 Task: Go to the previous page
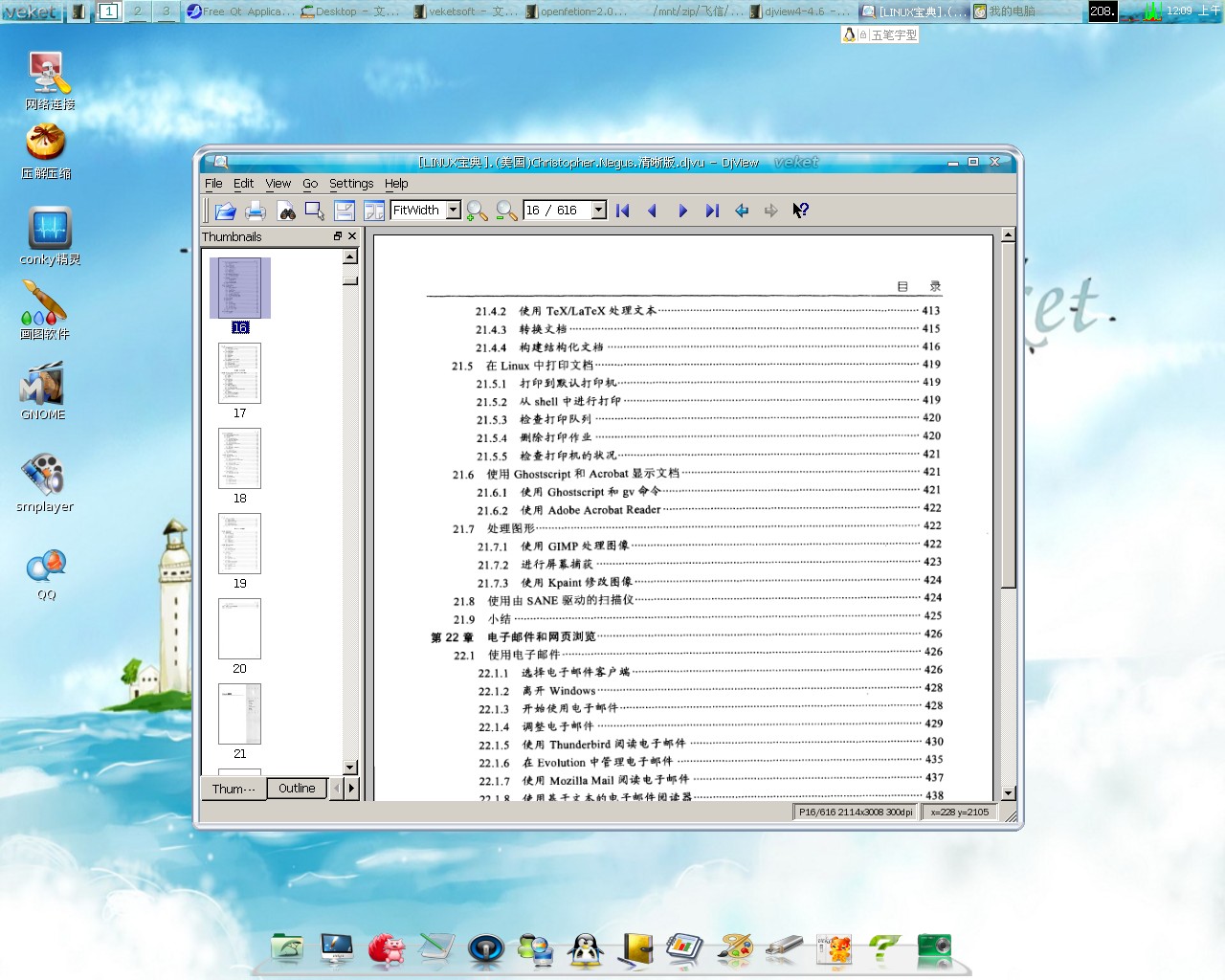click(x=653, y=211)
